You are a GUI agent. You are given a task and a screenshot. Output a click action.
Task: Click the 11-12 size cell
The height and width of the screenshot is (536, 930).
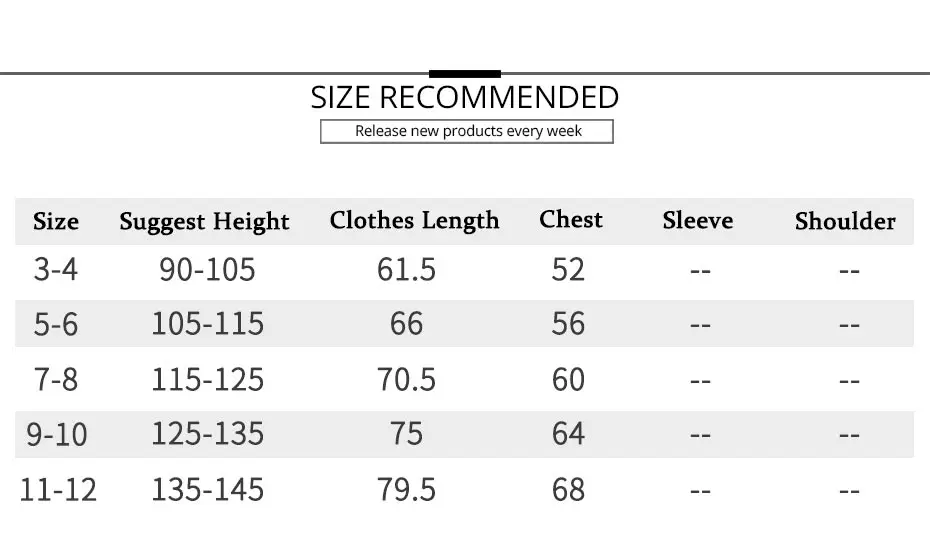coord(58,490)
